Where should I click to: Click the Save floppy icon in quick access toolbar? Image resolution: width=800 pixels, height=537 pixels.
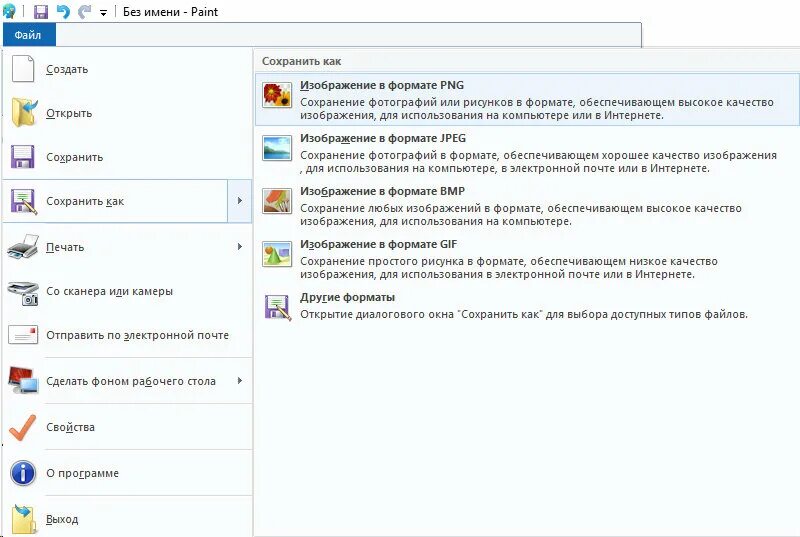pyautogui.click(x=40, y=11)
